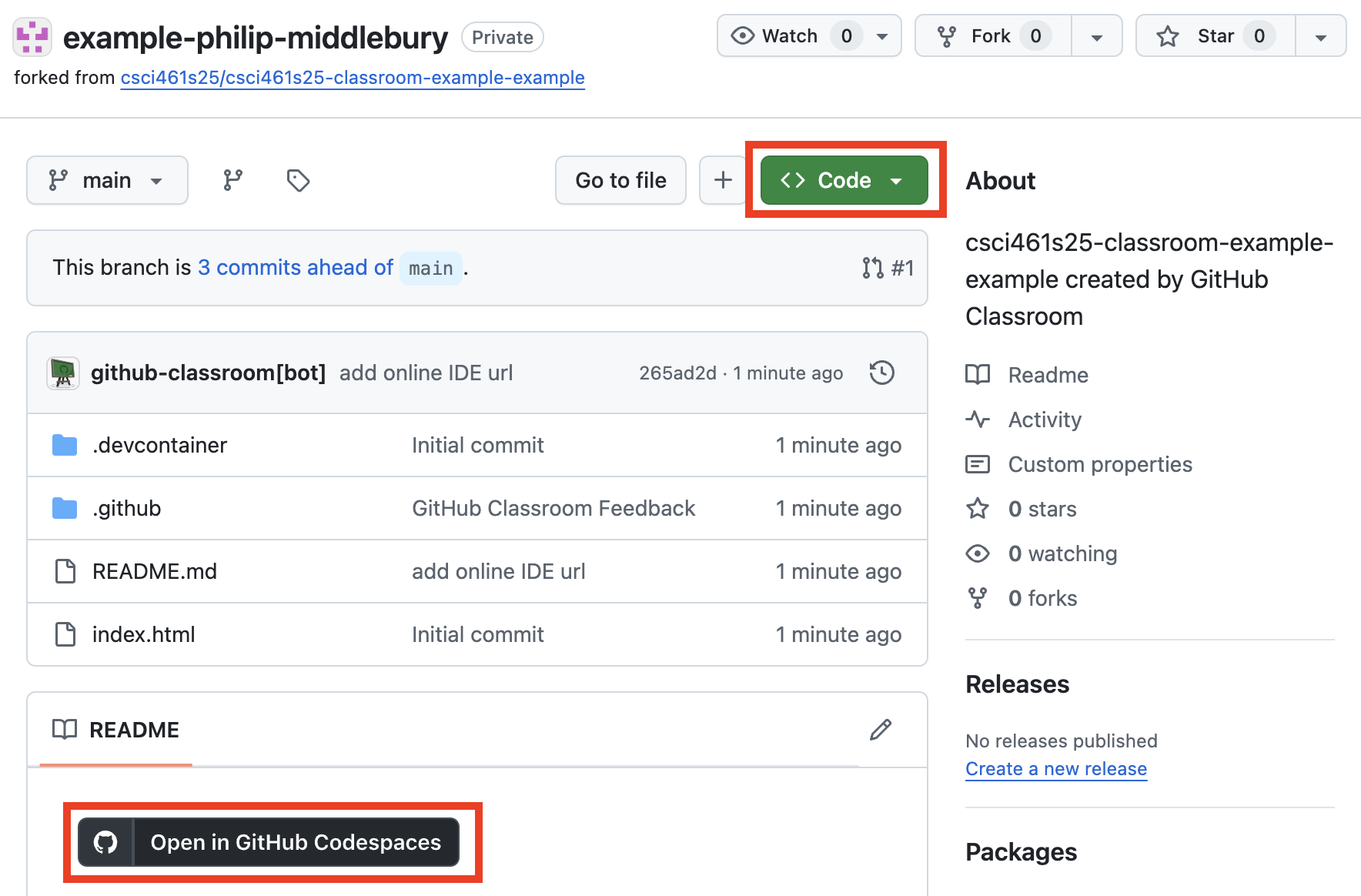This screenshot has height=896, width=1361.
Task: Click the repository avatar icon
Action: (x=32, y=37)
